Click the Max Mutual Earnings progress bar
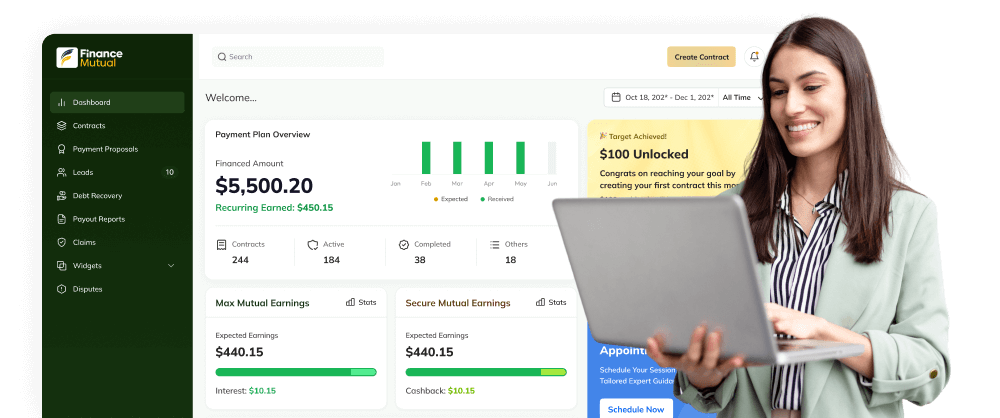The image size is (1000, 418). 296,372
